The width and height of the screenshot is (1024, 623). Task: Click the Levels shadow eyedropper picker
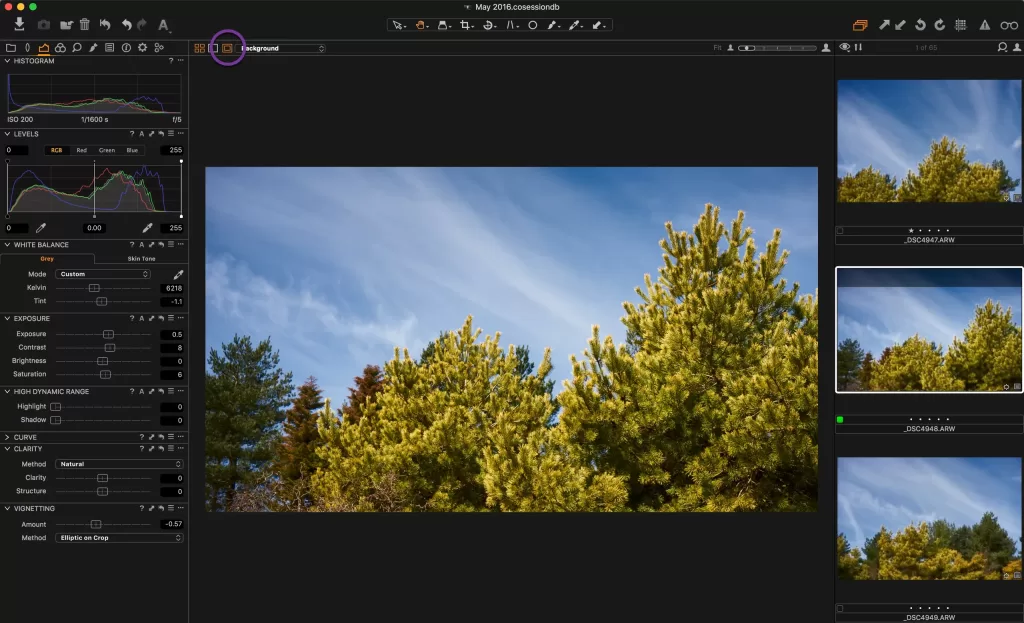point(40,228)
